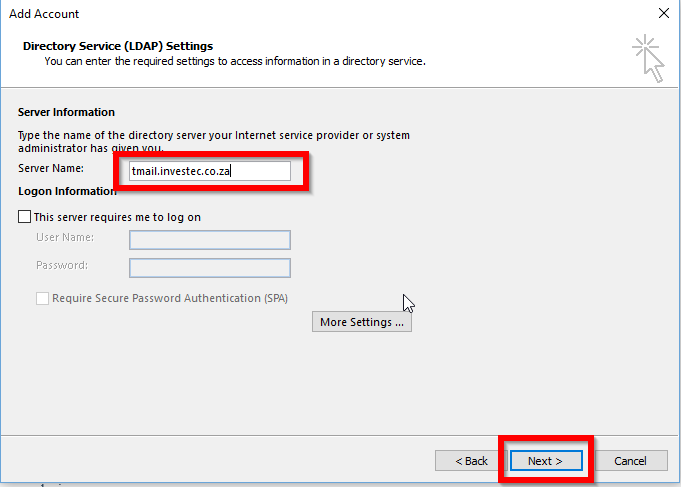
Task: Click the Logon Information section label
Action: click(x=67, y=191)
